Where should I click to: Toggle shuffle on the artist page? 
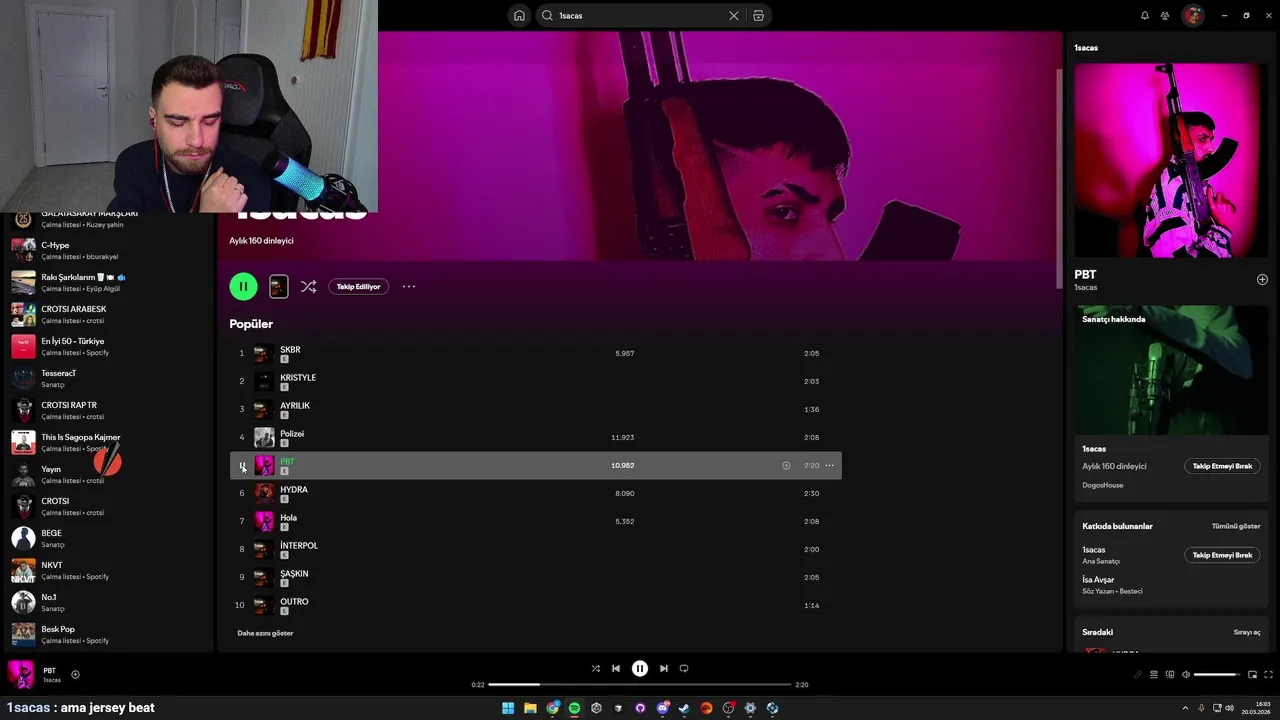pyautogui.click(x=308, y=286)
